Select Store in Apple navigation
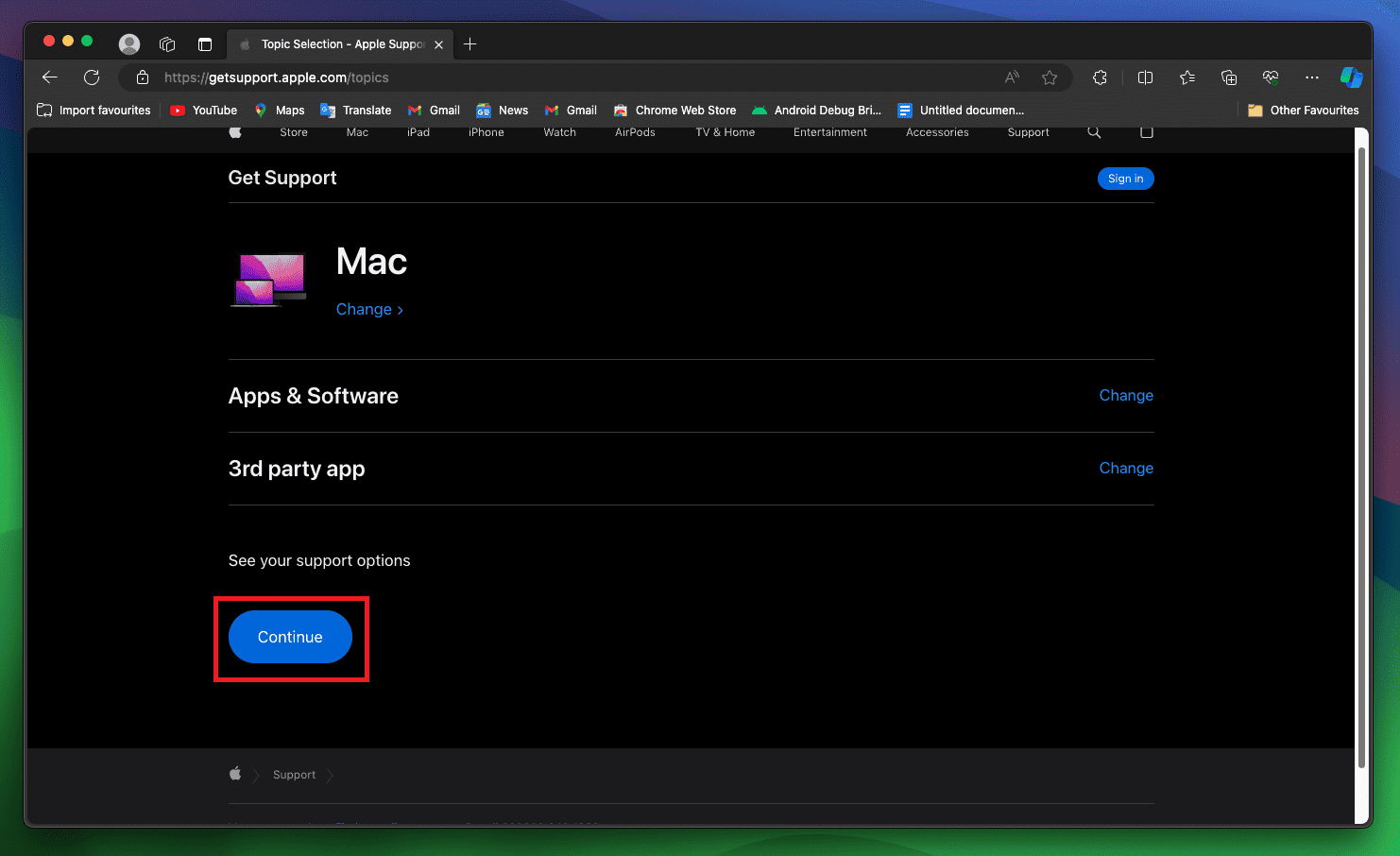Image resolution: width=1400 pixels, height=856 pixels. [x=294, y=132]
